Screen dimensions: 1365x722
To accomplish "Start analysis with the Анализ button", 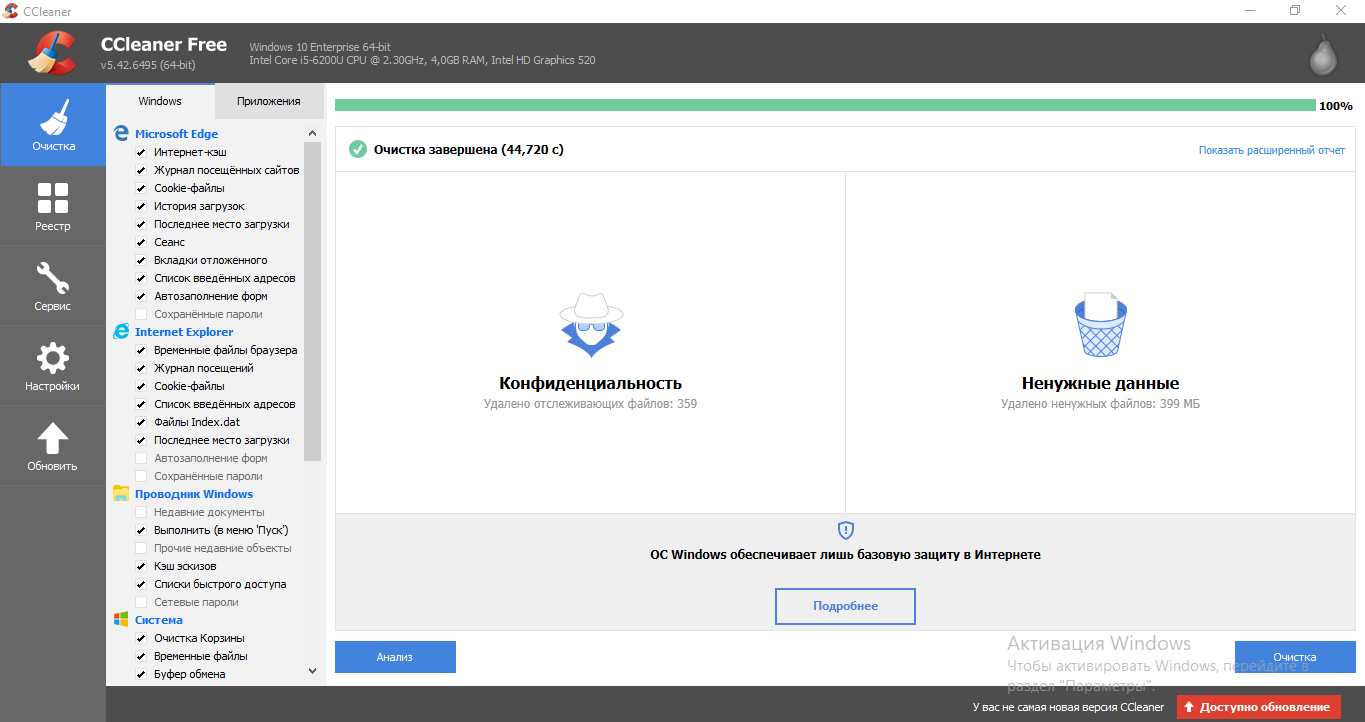I will tap(395, 657).
